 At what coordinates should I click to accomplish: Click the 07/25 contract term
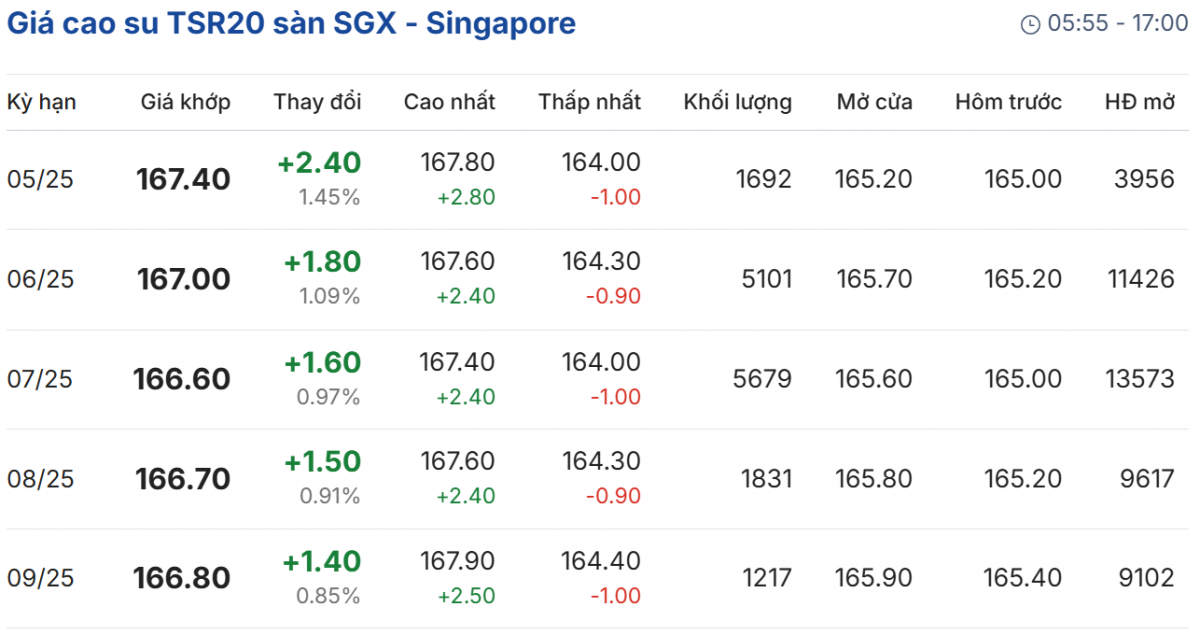[x=40, y=379]
